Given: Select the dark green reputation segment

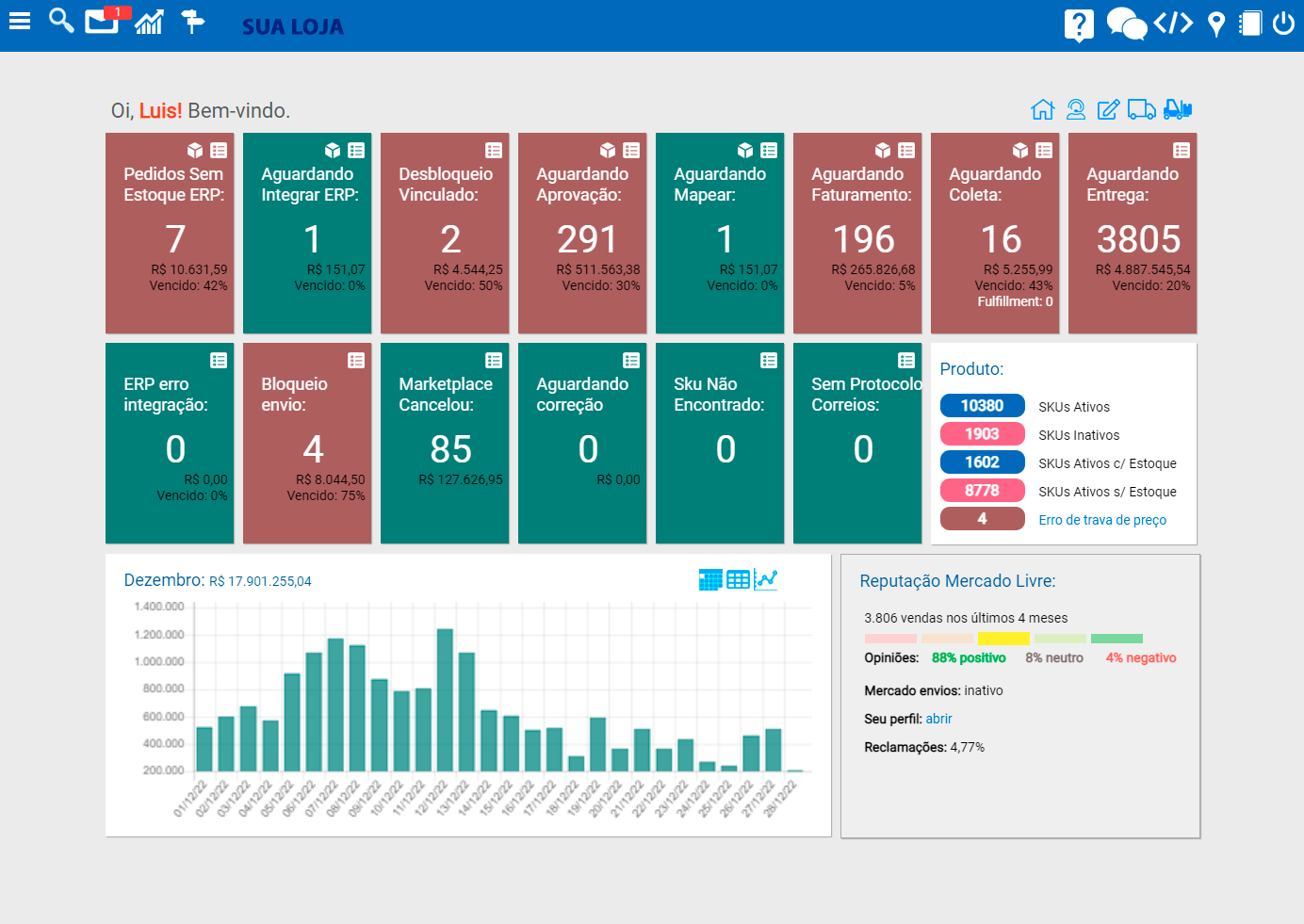Looking at the screenshot, I should [1117, 639].
